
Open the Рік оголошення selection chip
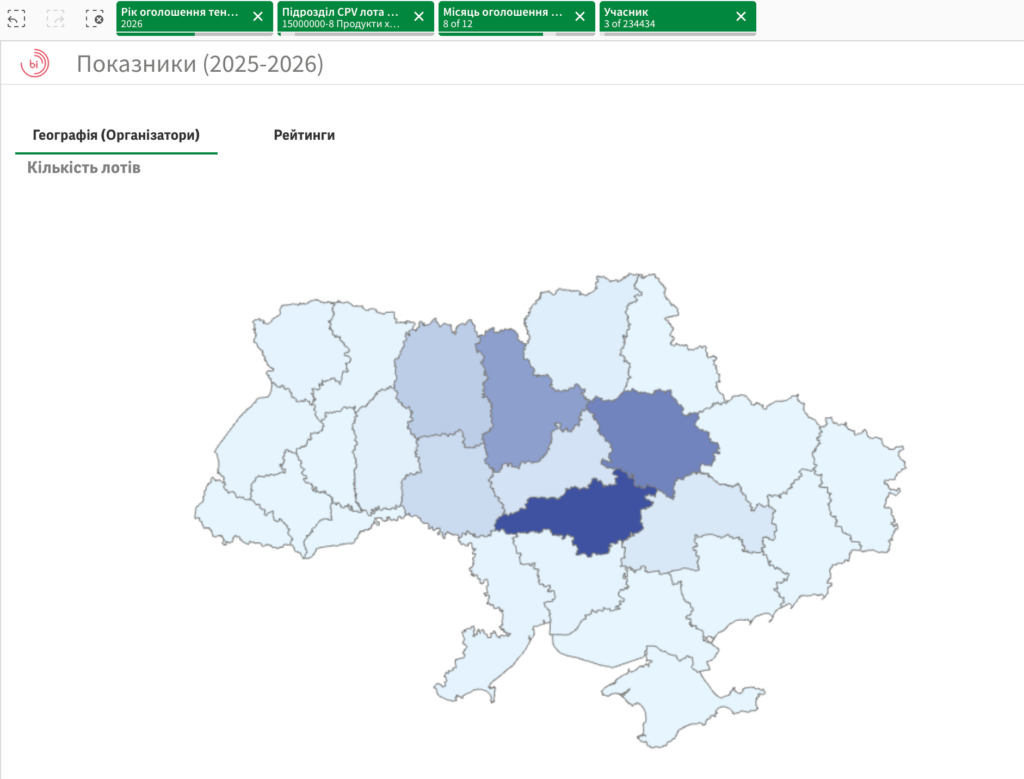180,18
